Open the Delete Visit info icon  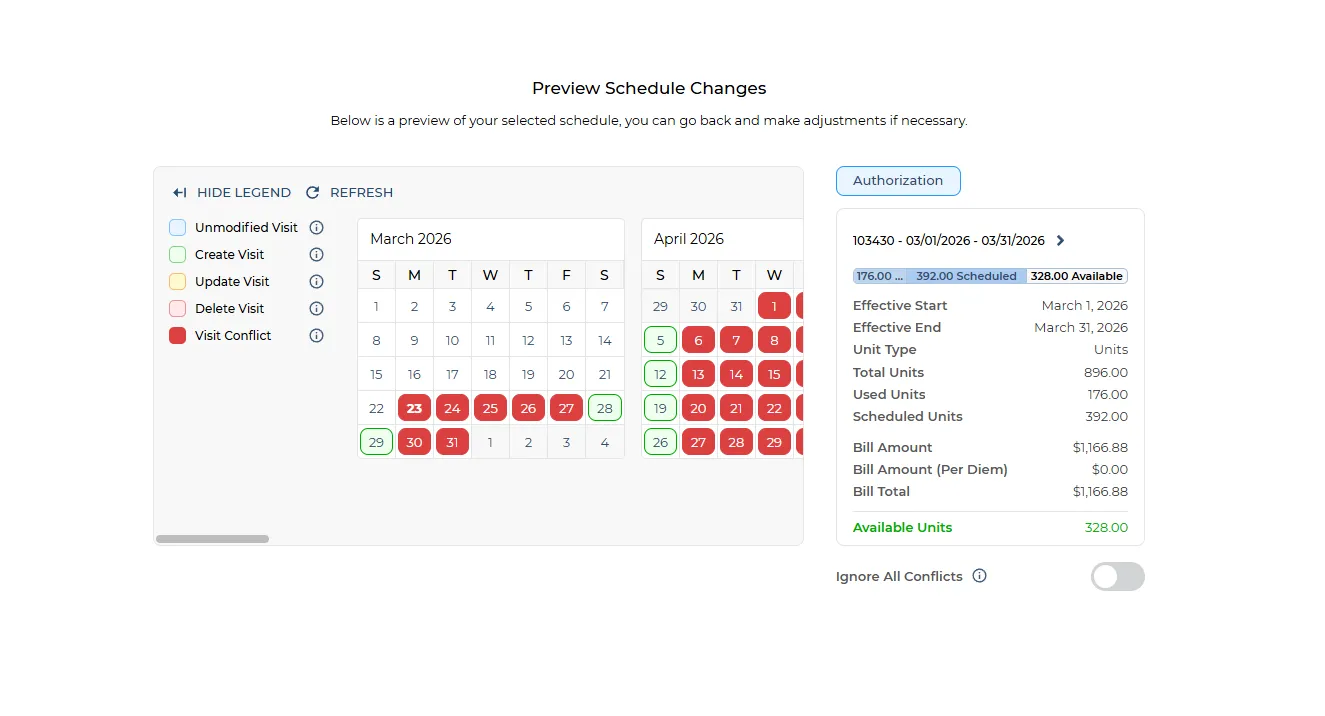pyautogui.click(x=316, y=308)
